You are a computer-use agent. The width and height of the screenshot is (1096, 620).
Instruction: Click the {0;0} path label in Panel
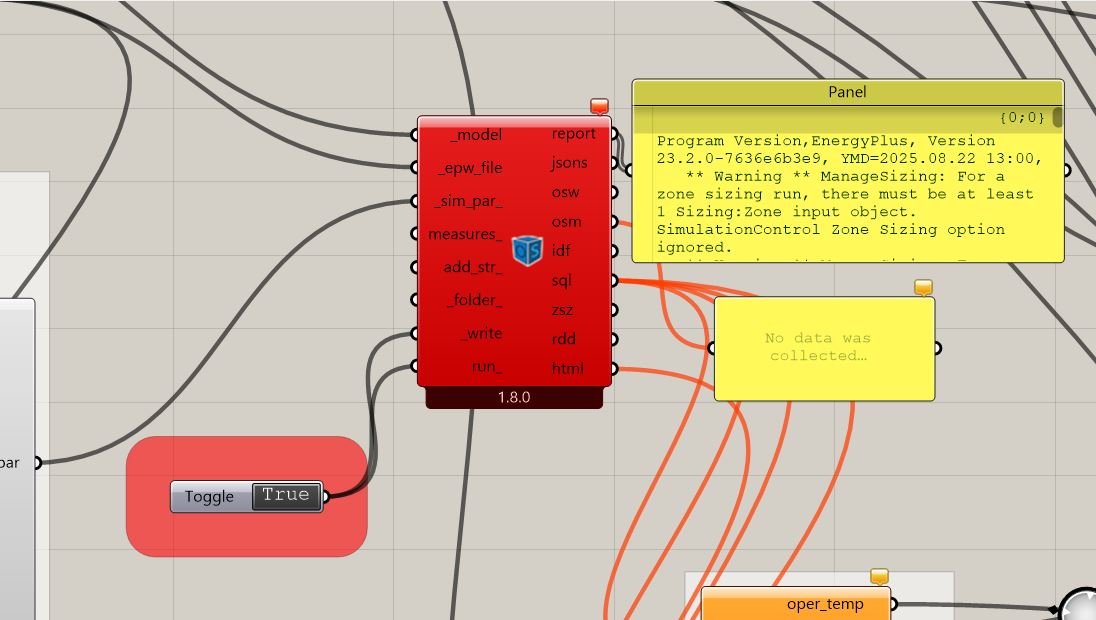(1022, 117)
